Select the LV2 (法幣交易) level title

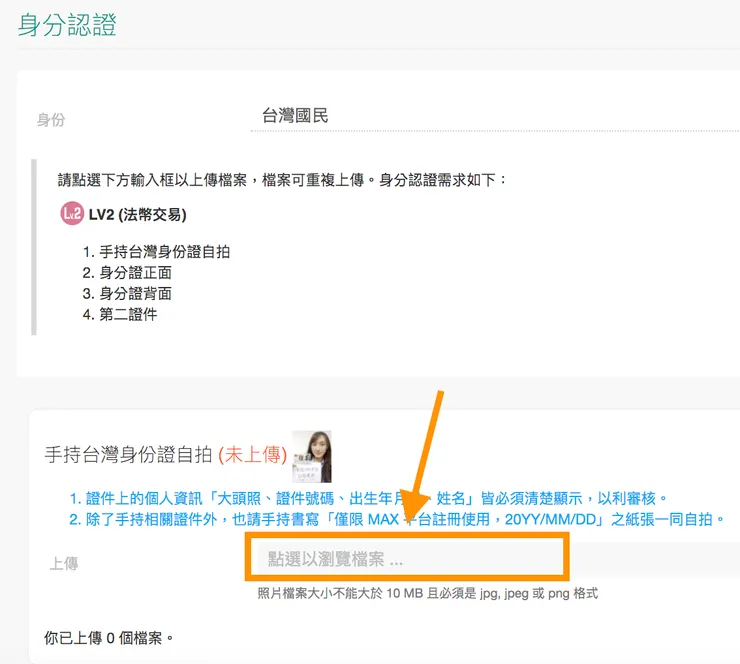coord(137,214)
